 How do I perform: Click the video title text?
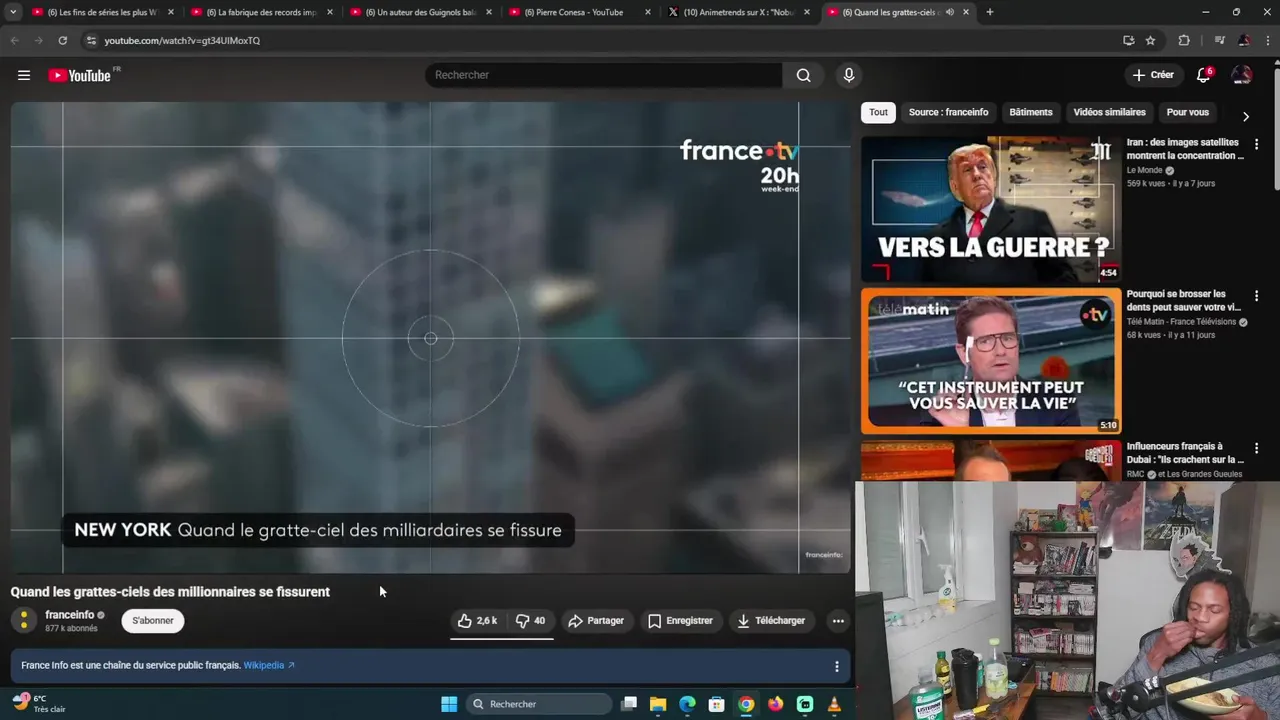[170, 592]
